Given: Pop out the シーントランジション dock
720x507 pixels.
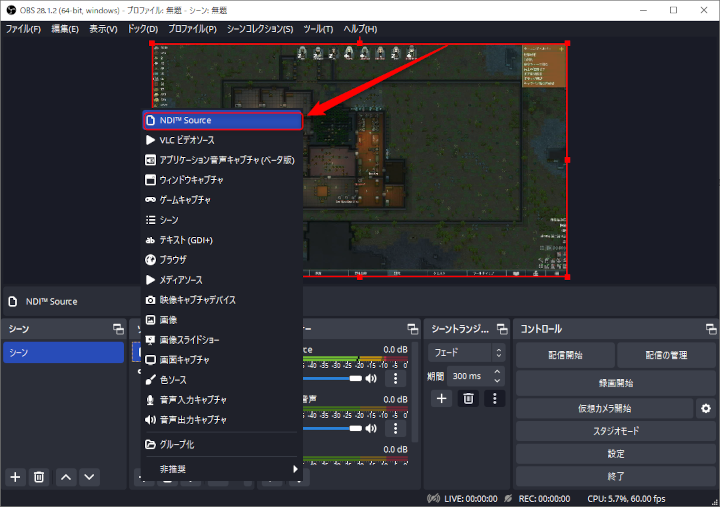Looking at the screenshot, I should [x=502, y=329].
